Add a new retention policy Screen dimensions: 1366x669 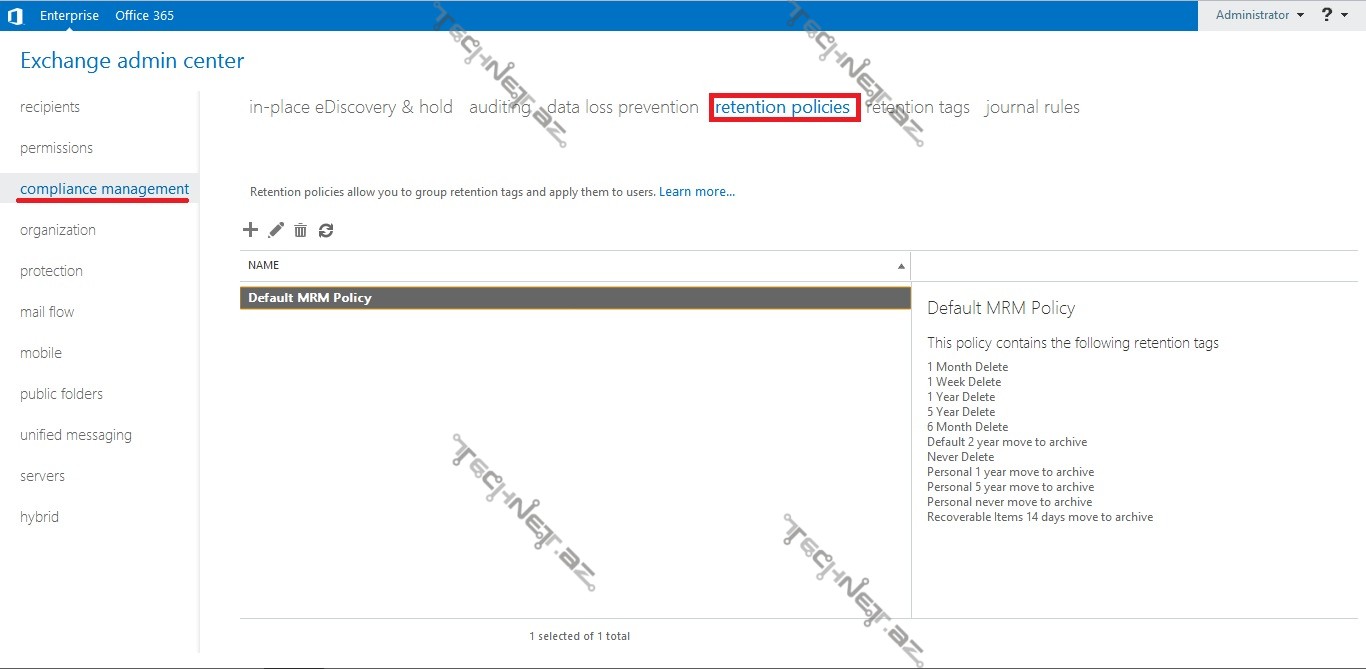click(x=250, y=230)
